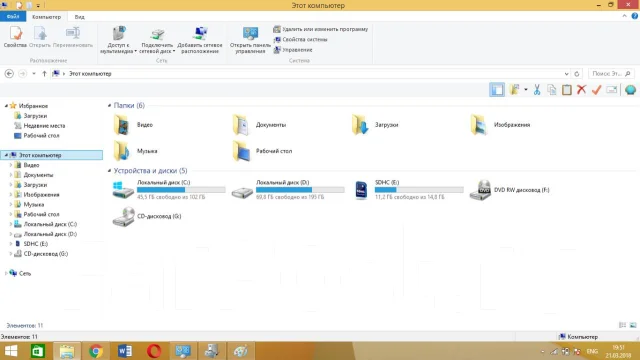This screenshot has width=640, height=360.
Task: Click the Cut (scissors) toolbar icon
Action: 537,90
